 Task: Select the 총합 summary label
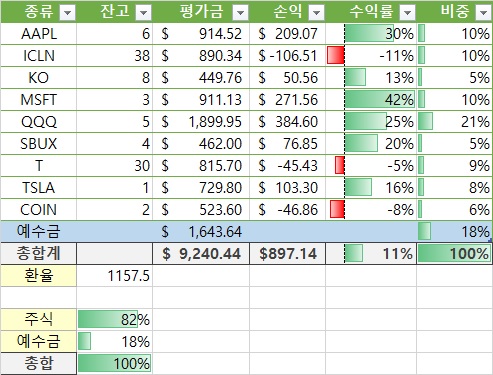pyautogui.click(x=39, y=363)
